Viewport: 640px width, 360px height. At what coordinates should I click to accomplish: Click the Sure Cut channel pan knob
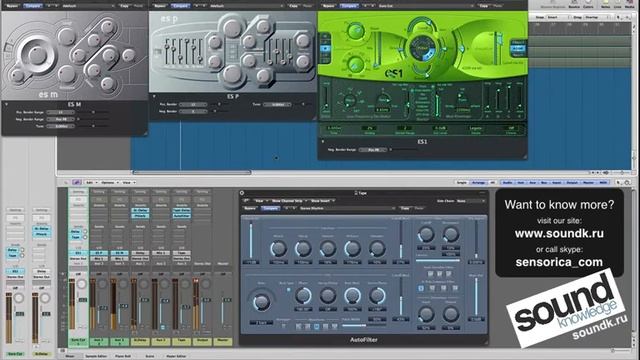(82, 284)
